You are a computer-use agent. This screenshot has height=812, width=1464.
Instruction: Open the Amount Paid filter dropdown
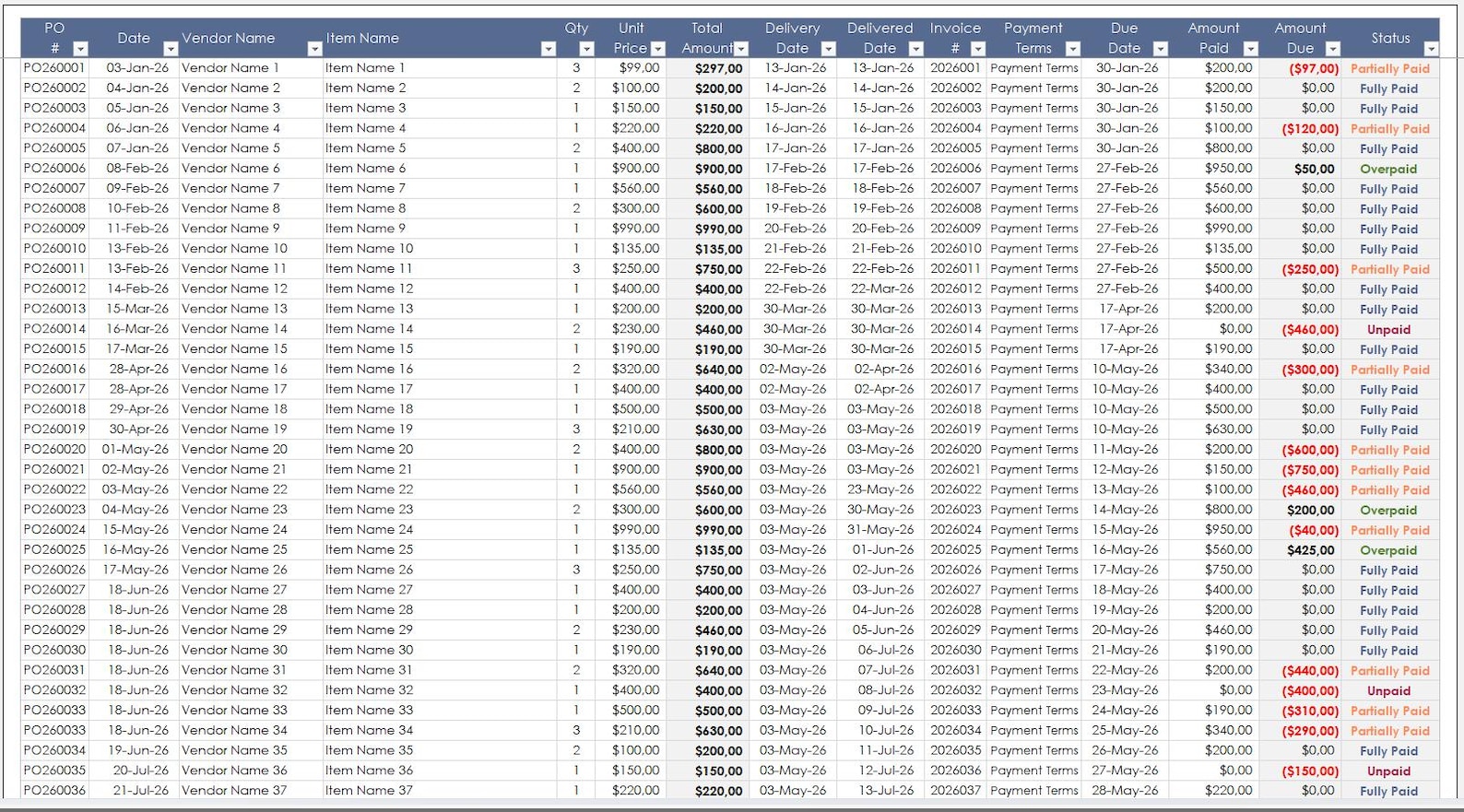coord(1251,48)
